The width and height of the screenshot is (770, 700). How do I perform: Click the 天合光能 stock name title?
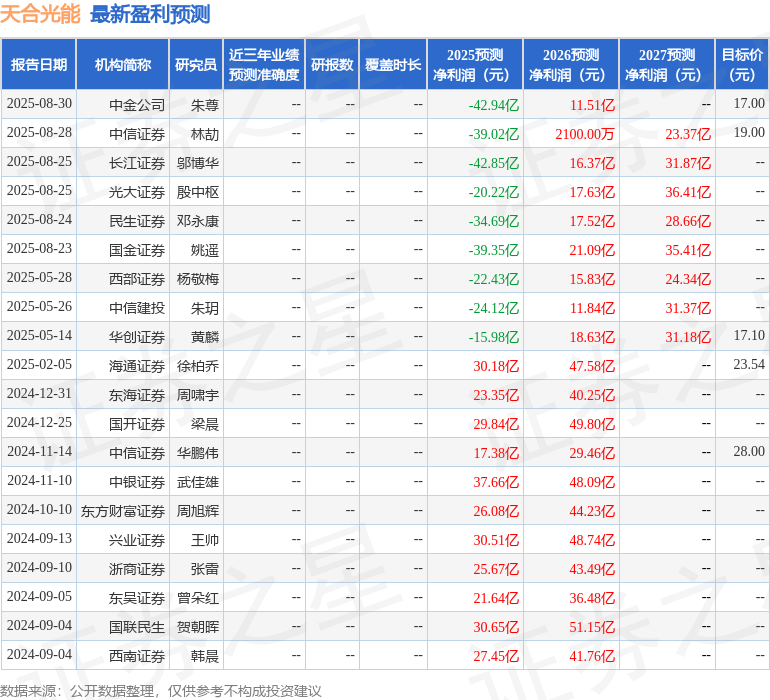coord(41,14)
